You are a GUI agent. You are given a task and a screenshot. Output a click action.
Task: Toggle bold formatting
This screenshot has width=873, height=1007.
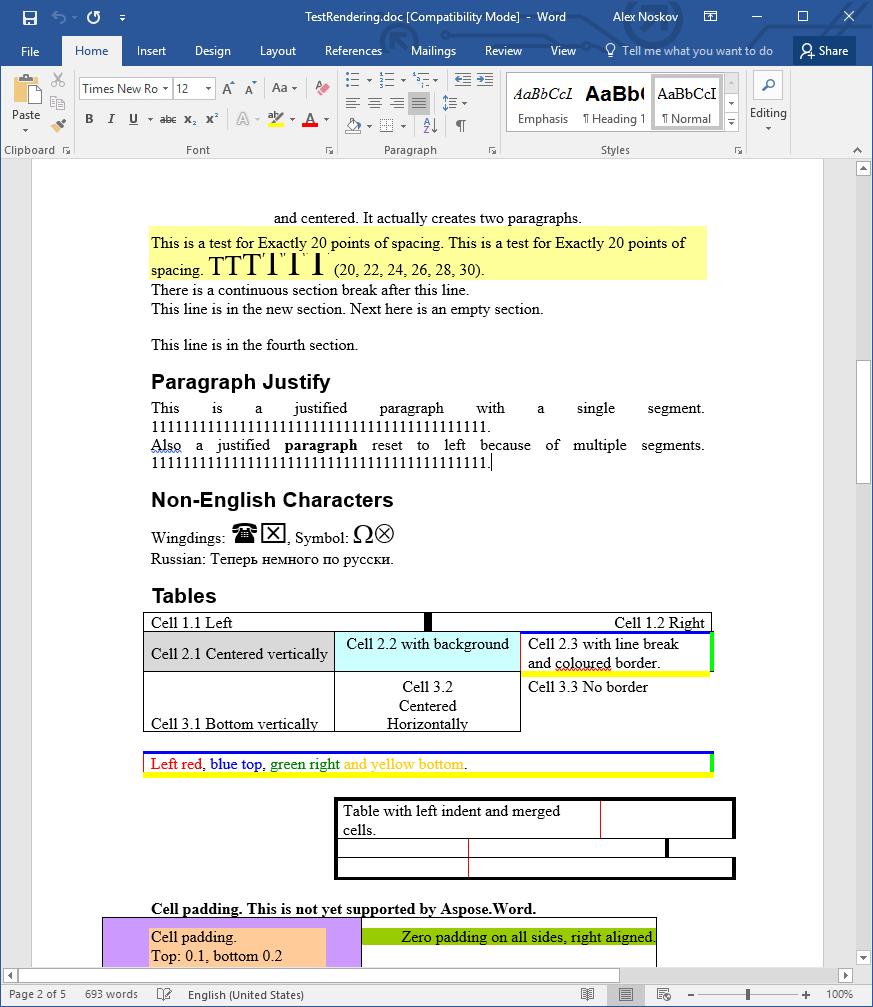point(89,119)
